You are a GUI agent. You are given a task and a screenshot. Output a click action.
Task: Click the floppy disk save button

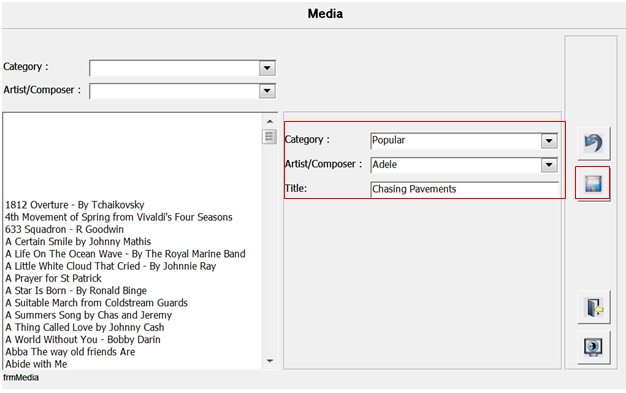pos(593,184)
